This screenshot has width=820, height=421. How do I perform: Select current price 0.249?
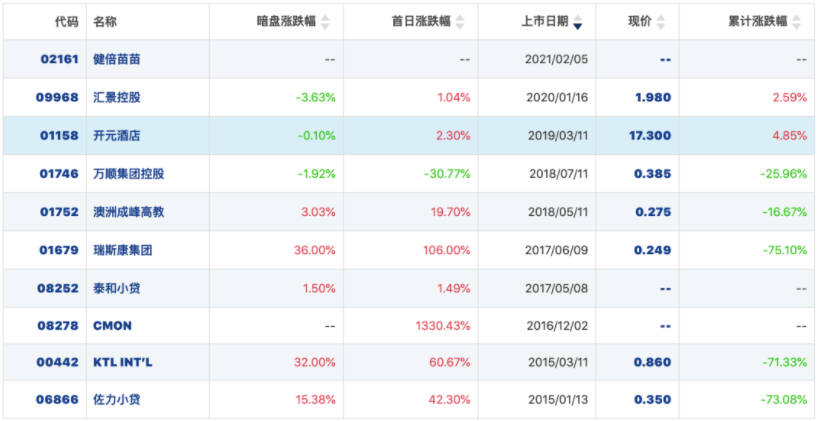653,250
